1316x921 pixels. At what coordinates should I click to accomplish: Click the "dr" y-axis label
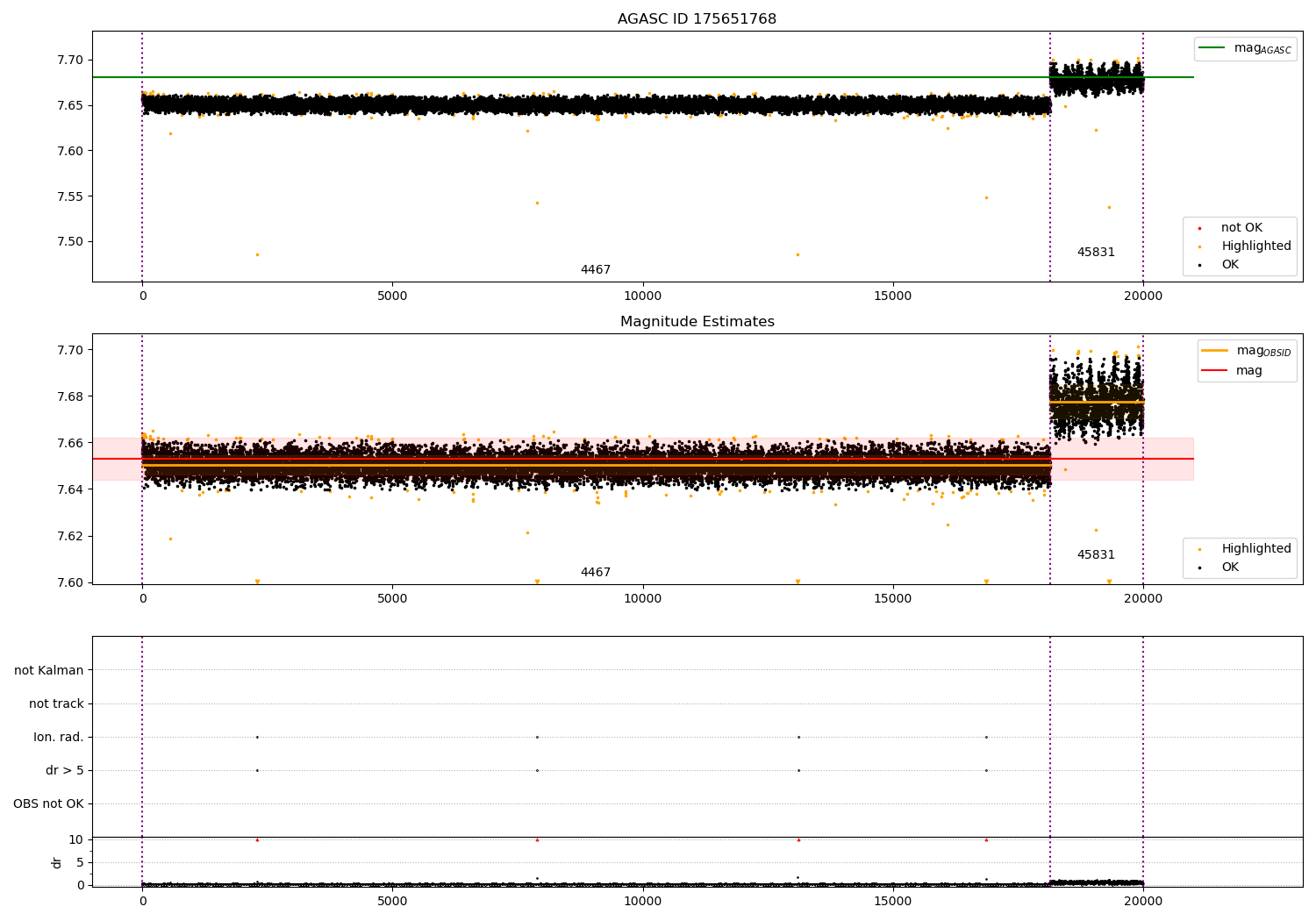[57, 862]
